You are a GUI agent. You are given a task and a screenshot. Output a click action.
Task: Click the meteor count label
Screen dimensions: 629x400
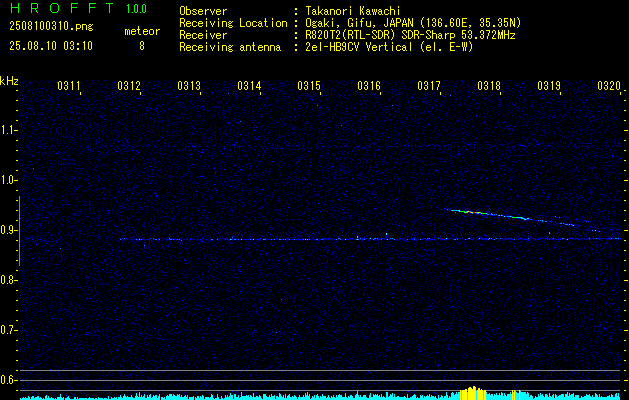(142, 31)
